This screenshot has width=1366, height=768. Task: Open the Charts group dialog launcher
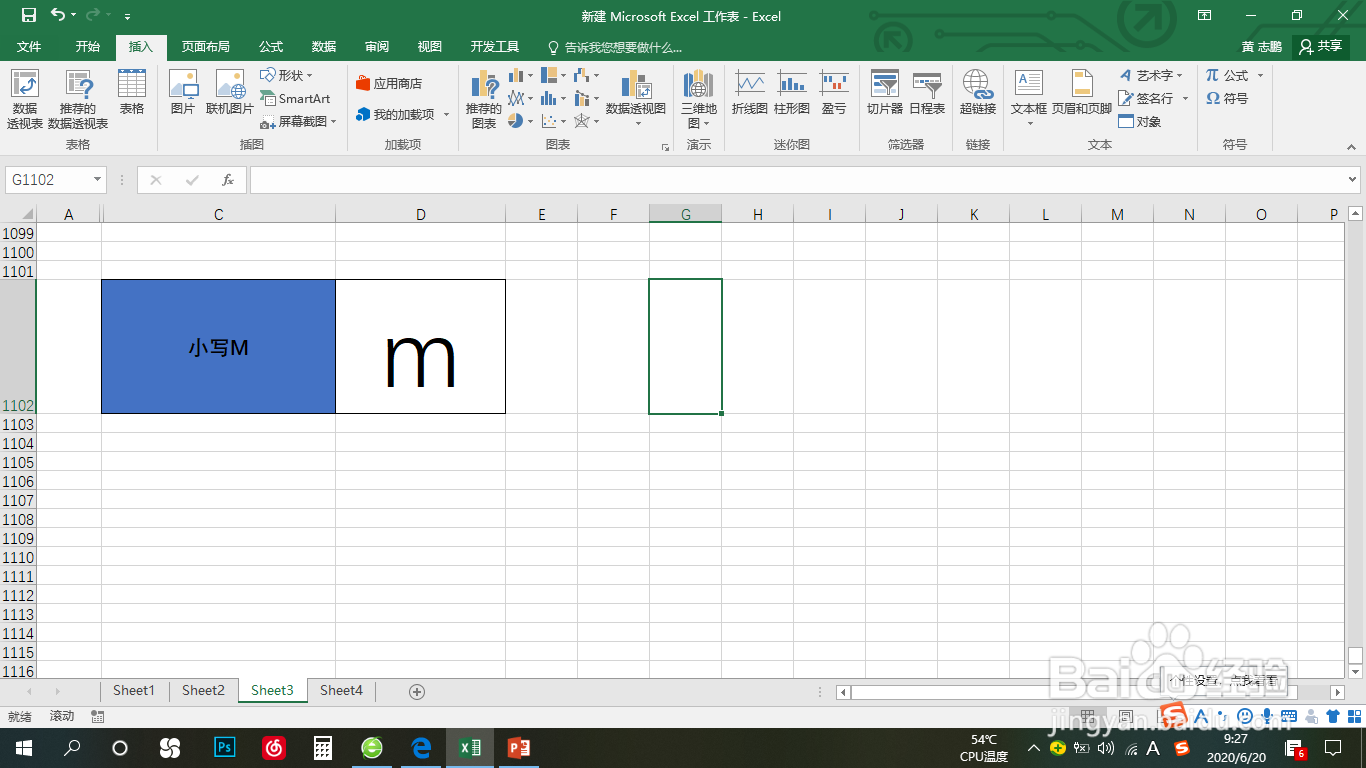click(x=665, y=147)
